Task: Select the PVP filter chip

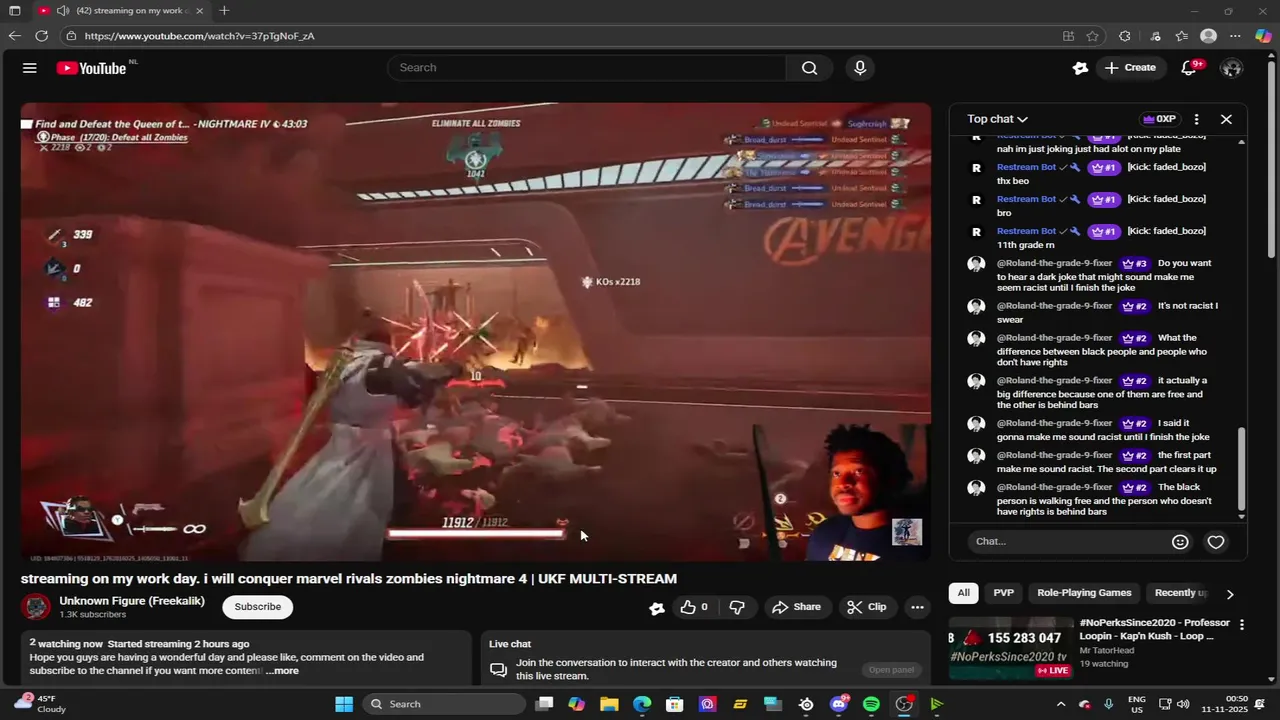Action: 1004,593
